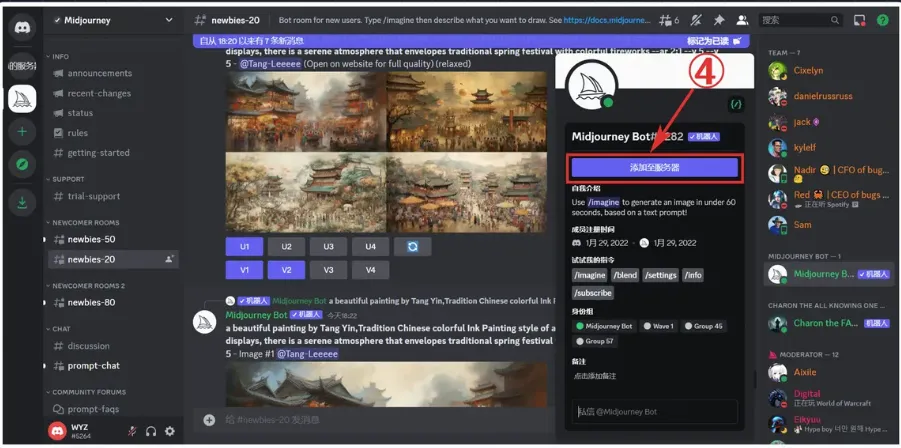Open the Midjourney server sailboat icon
This screenshot has width=901, height=448.
click(x=22, y=98)
